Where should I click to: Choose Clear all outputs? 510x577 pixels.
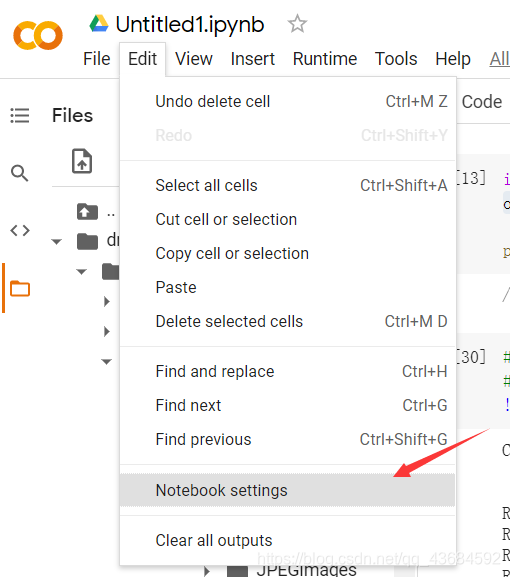tap(288, 541)
